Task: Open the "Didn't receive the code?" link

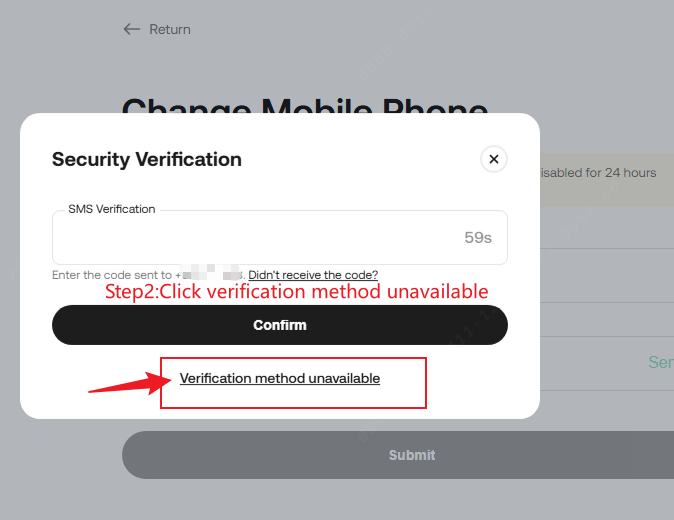Action: (313, 275)
